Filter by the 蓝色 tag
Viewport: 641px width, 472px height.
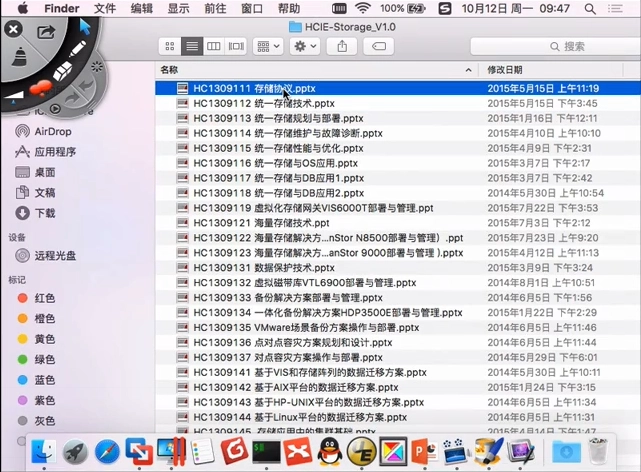(36, 380)
